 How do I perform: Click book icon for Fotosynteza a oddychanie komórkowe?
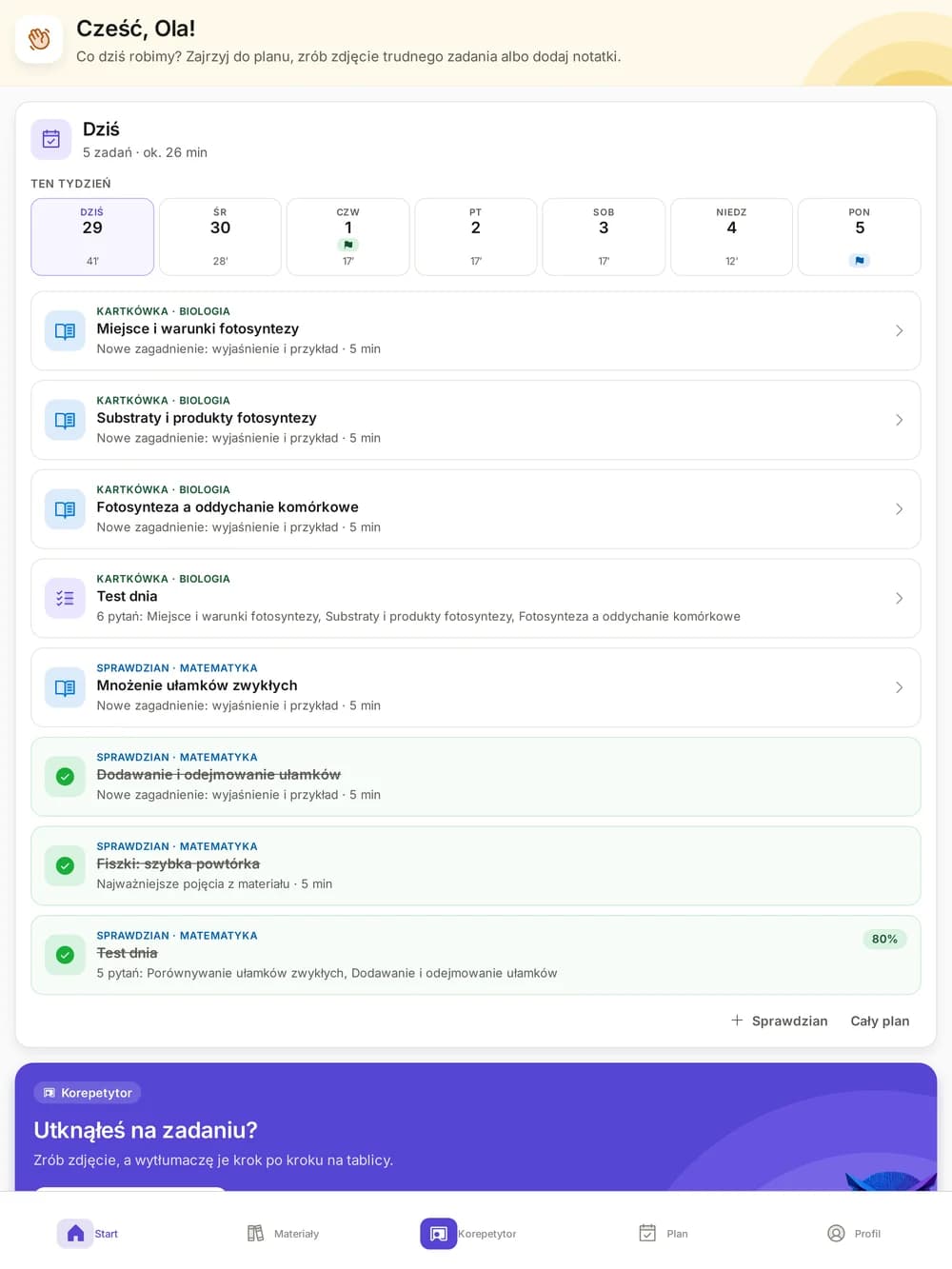click(65, 509)
